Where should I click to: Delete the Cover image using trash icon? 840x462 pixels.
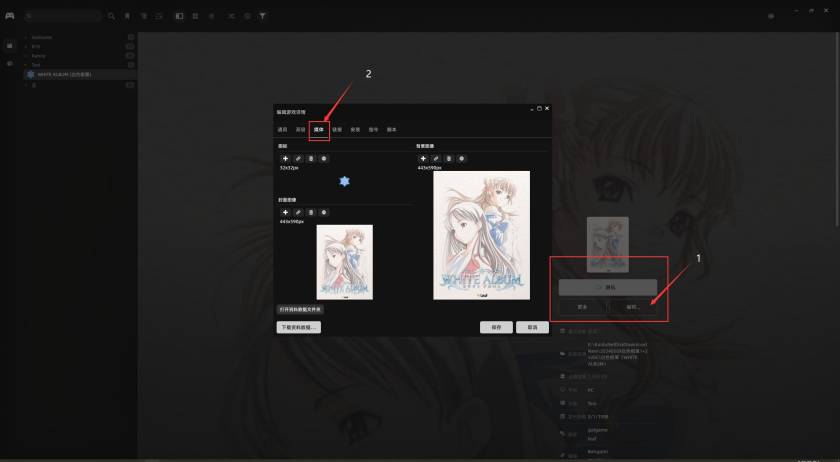click(311, 212)
